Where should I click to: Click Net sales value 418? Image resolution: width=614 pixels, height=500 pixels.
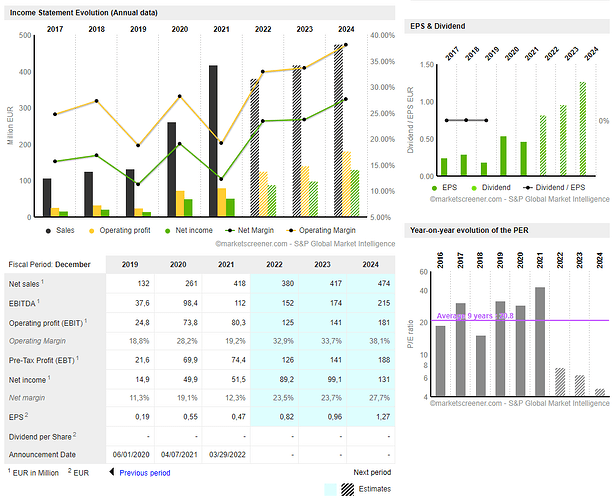(239, 283)
